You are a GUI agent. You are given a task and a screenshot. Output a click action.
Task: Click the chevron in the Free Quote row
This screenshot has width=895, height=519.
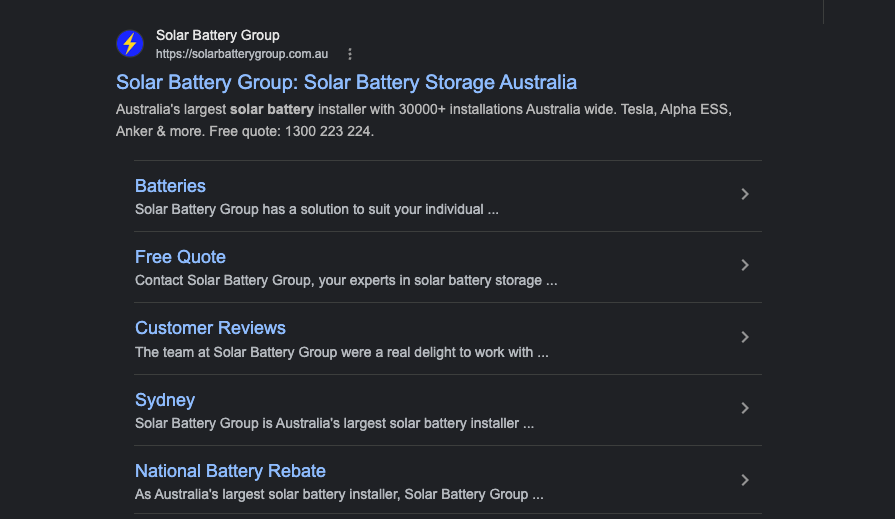click(745, 265)
